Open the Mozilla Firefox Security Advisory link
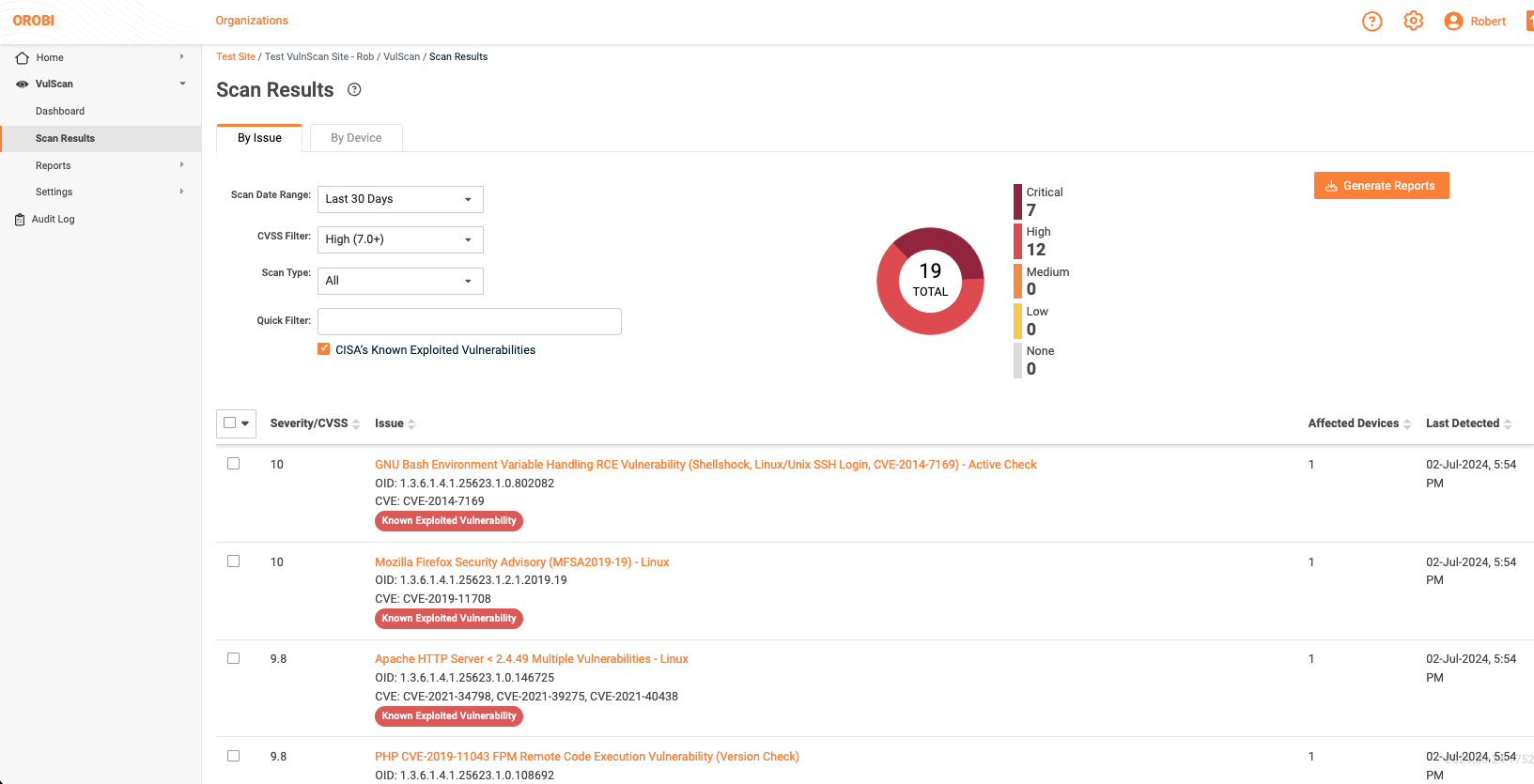 (521, 562)
